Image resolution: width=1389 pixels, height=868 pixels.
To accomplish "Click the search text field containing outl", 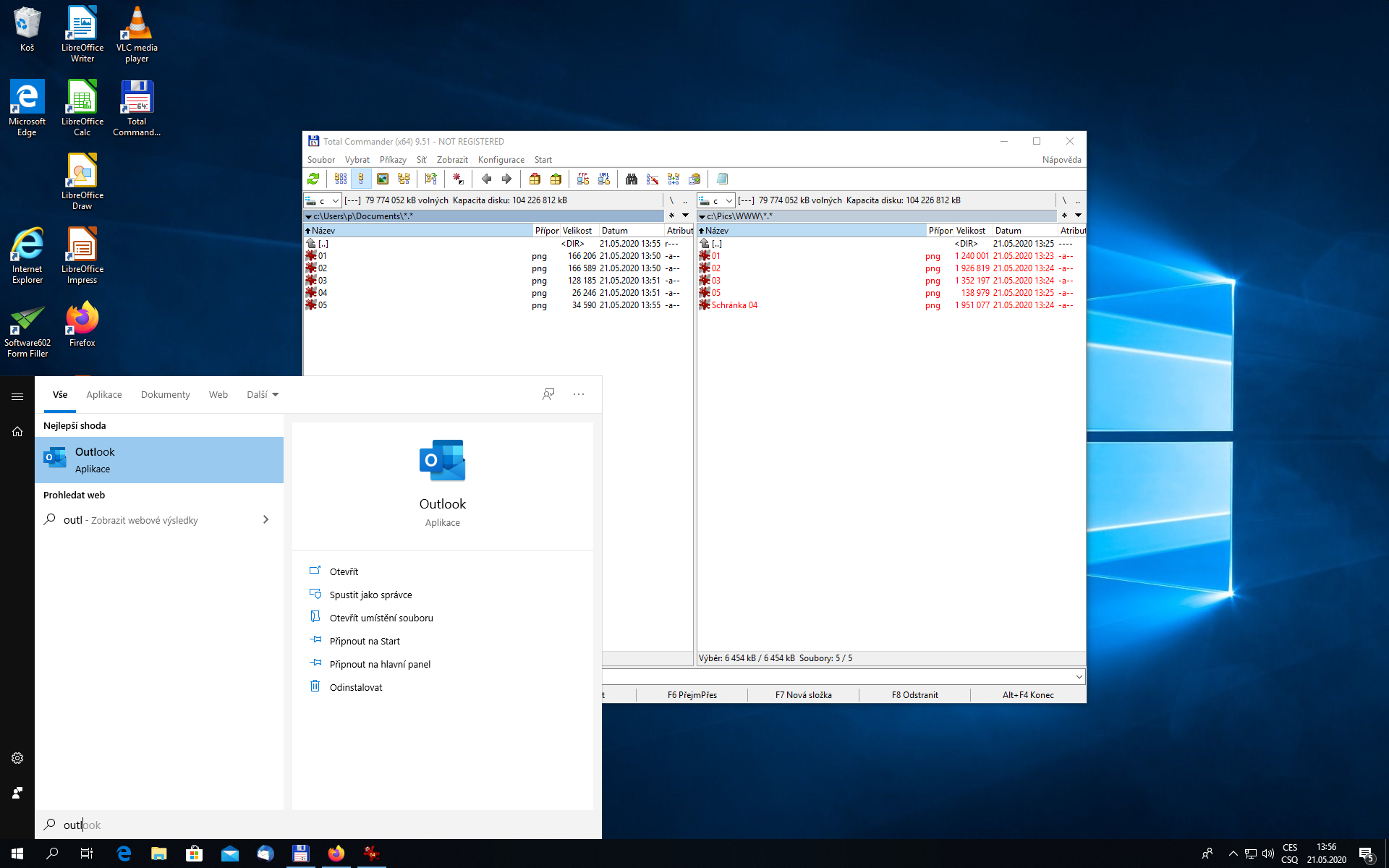I will [318, 825].
